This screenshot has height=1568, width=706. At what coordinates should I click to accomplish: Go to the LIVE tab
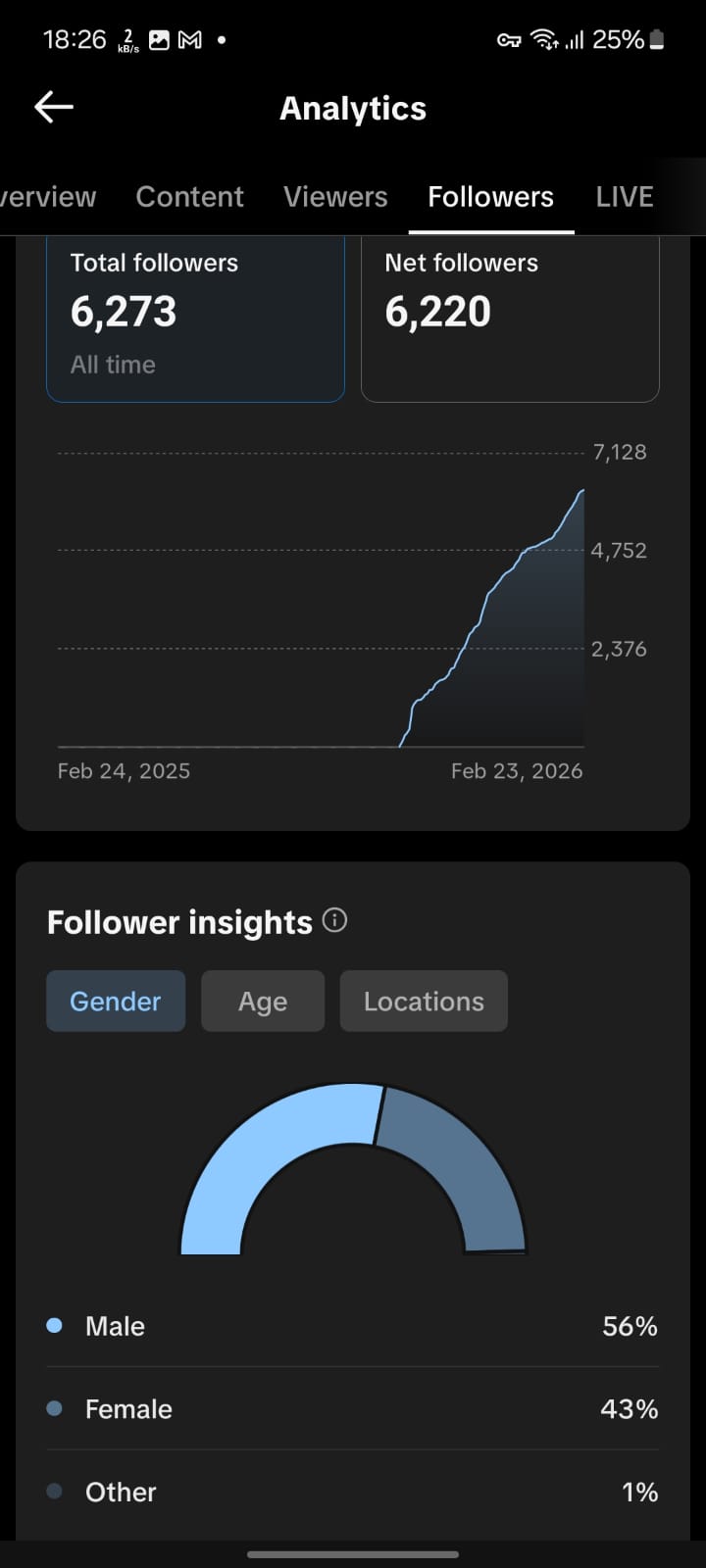625,197
